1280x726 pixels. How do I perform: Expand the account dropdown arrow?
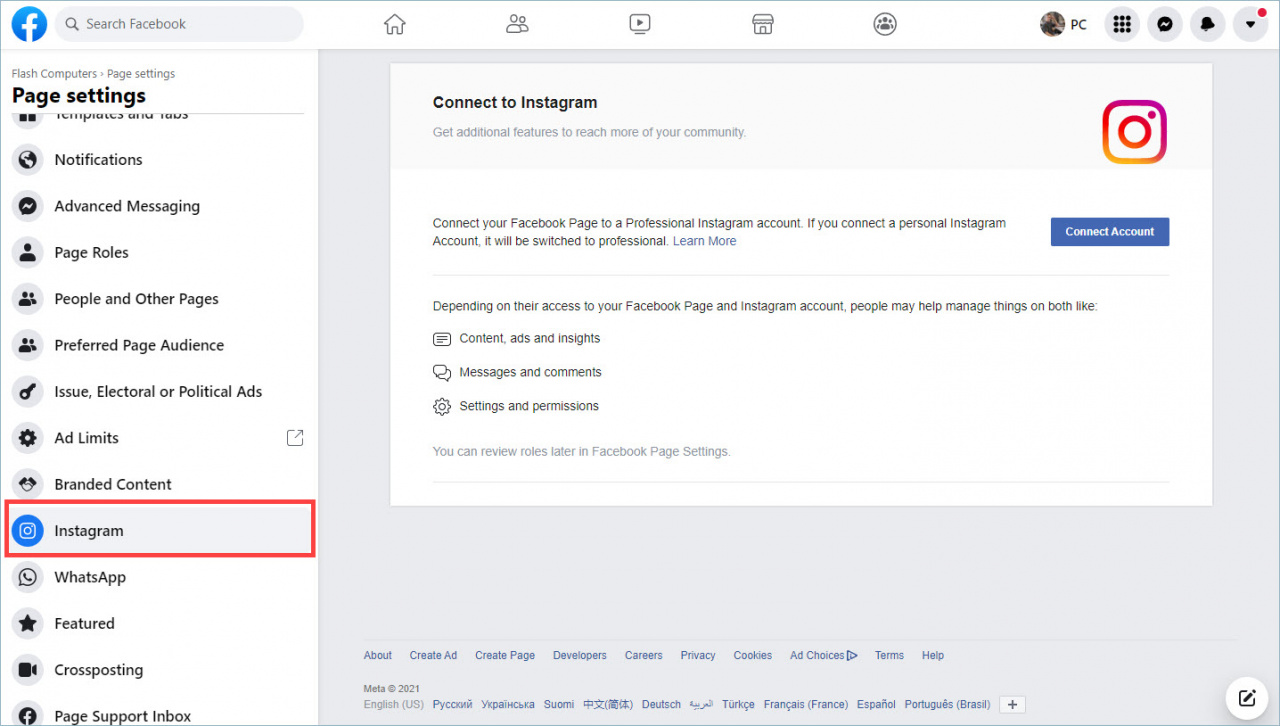click(x=1250, y=24)
